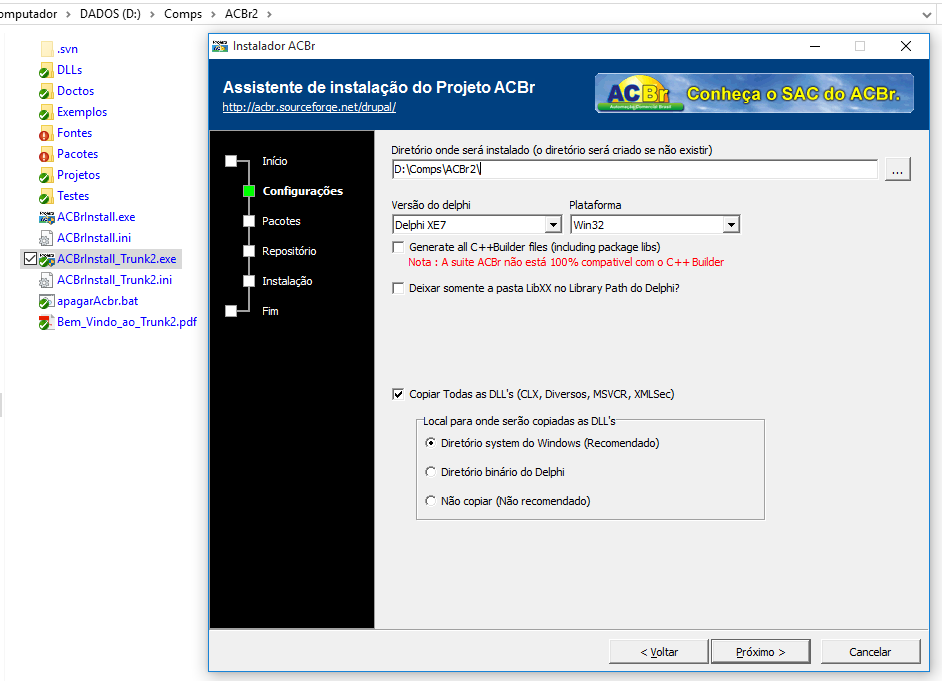Select the Doctos folder name

76,91
